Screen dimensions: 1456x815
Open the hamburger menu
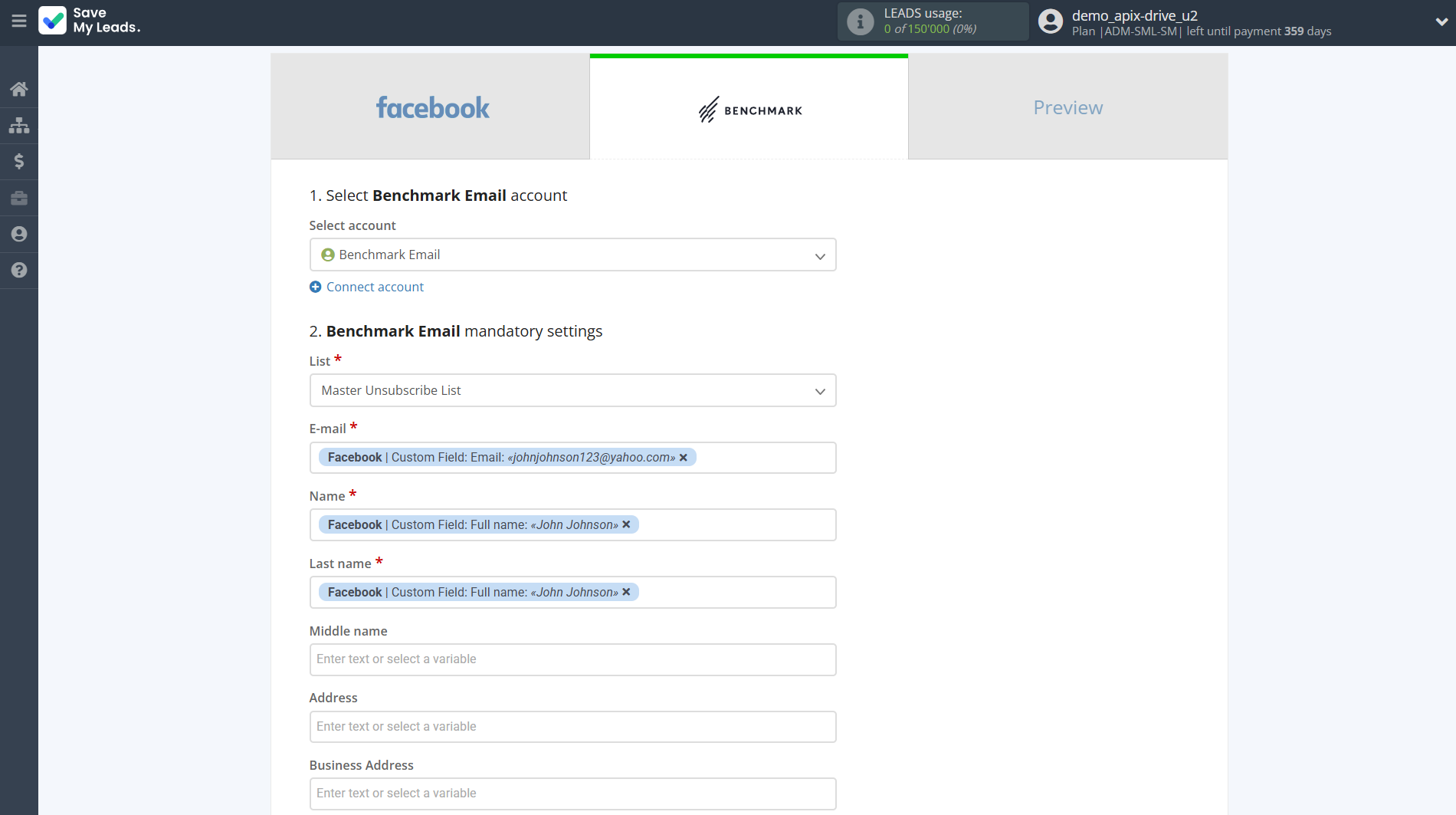pos(19,21)
